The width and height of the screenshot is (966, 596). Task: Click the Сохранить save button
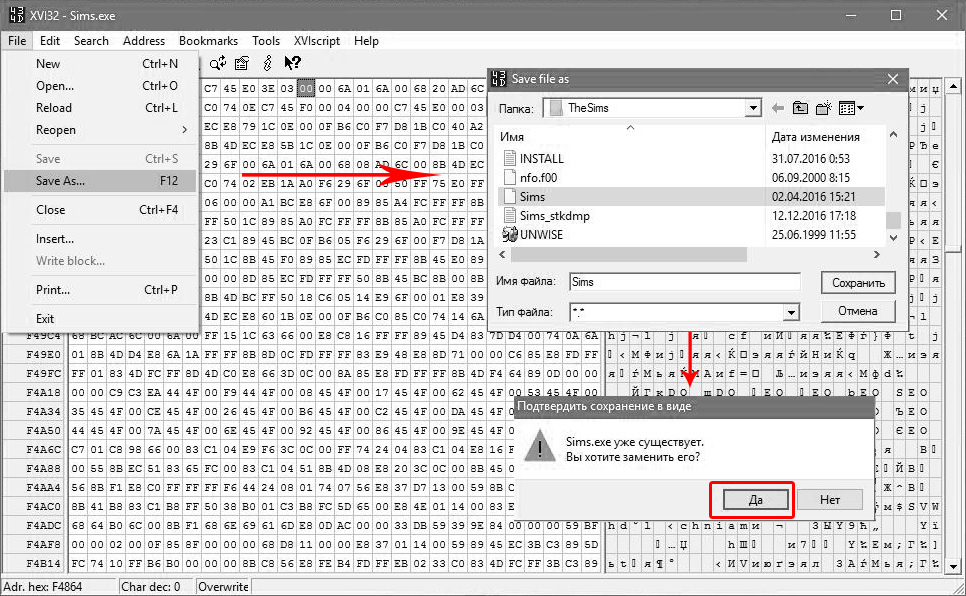(x=858, y=283)
